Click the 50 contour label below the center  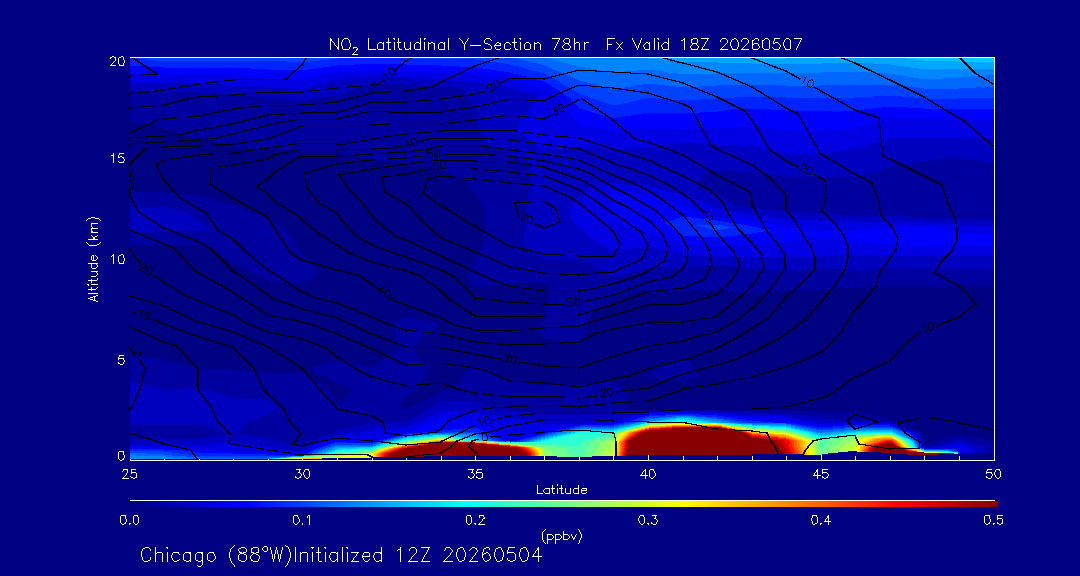(x=574, y=302)
